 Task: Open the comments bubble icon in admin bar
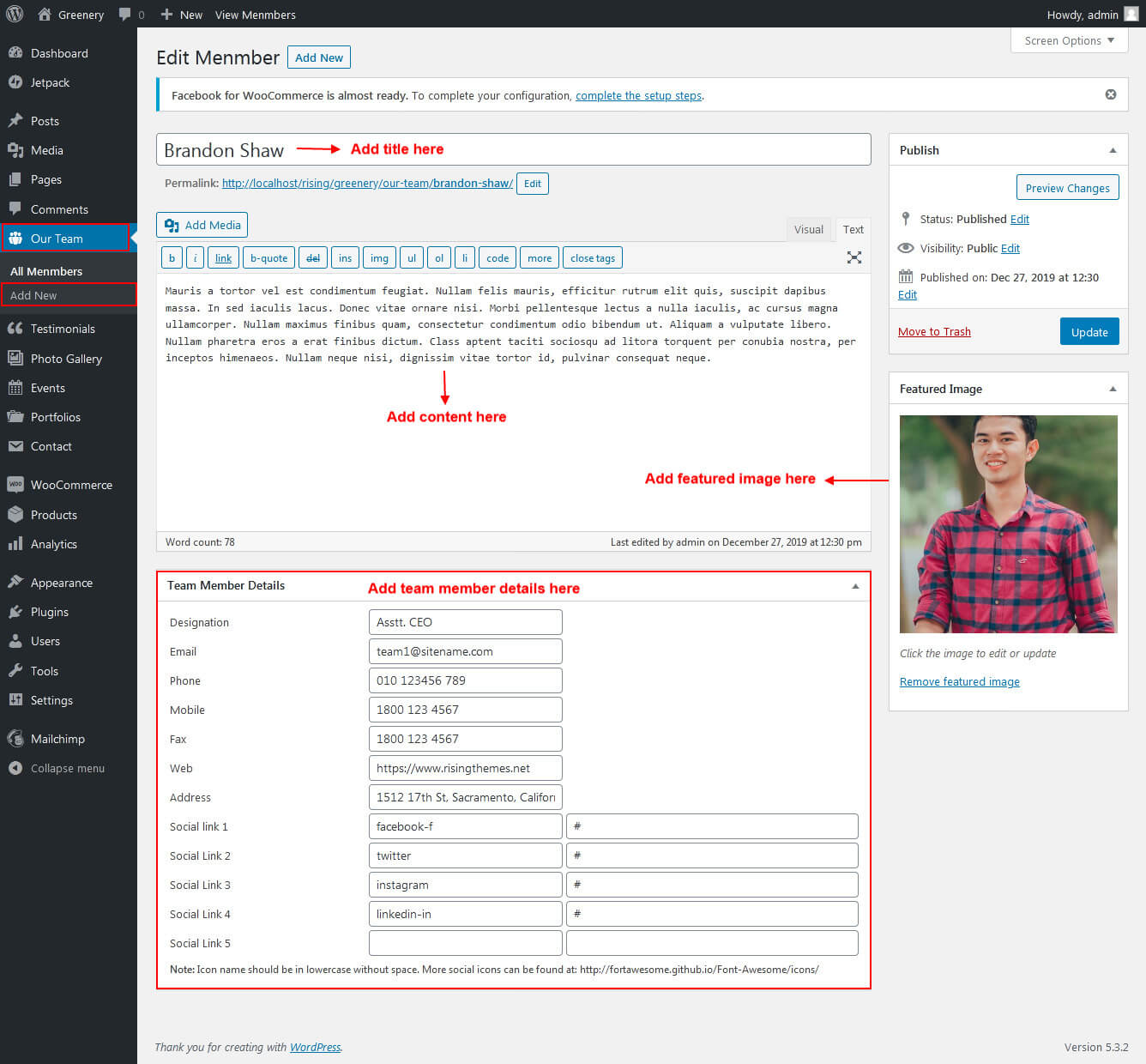pos(125,15)
